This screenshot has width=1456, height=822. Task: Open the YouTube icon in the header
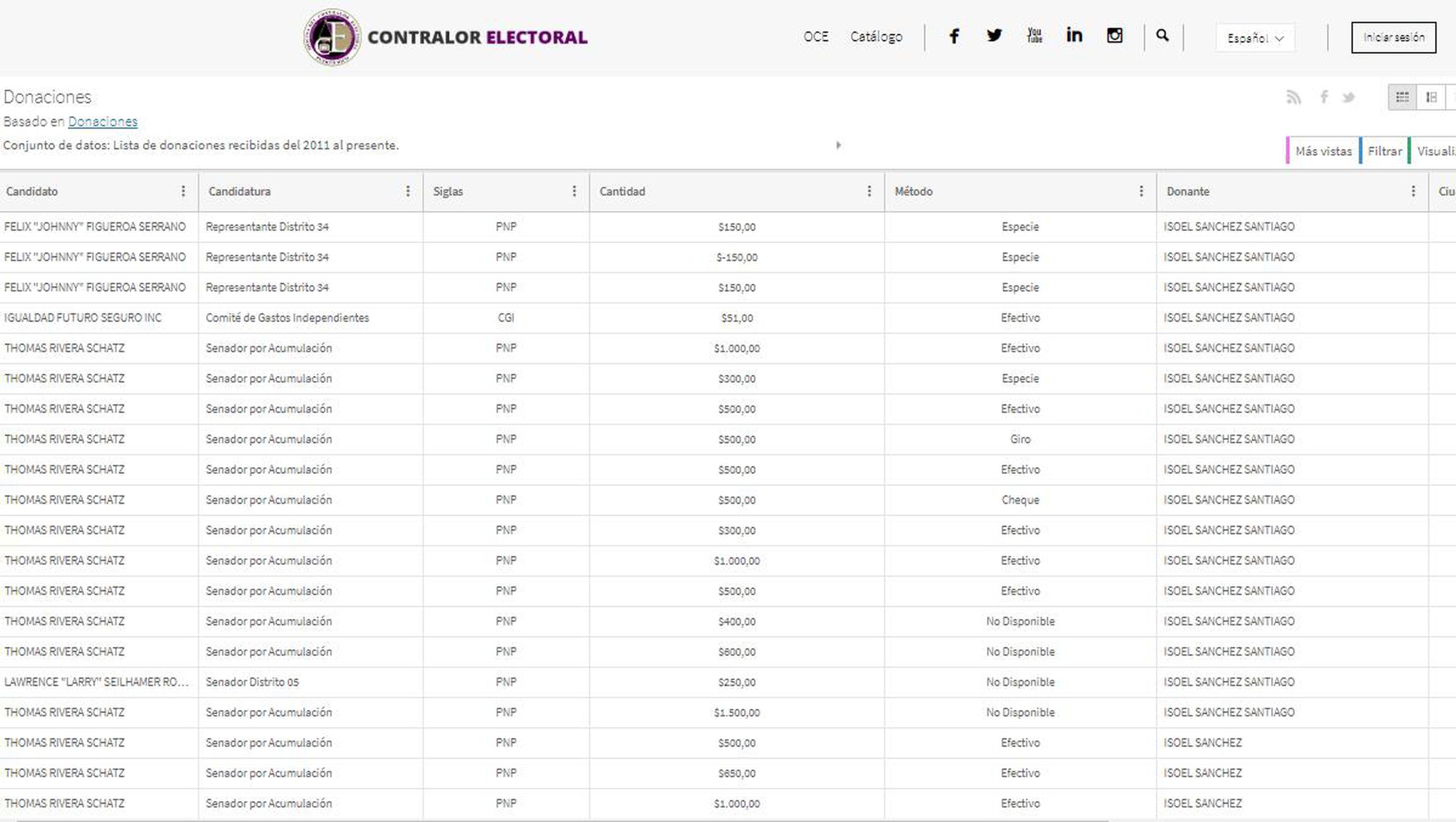tap(1035, 36)
